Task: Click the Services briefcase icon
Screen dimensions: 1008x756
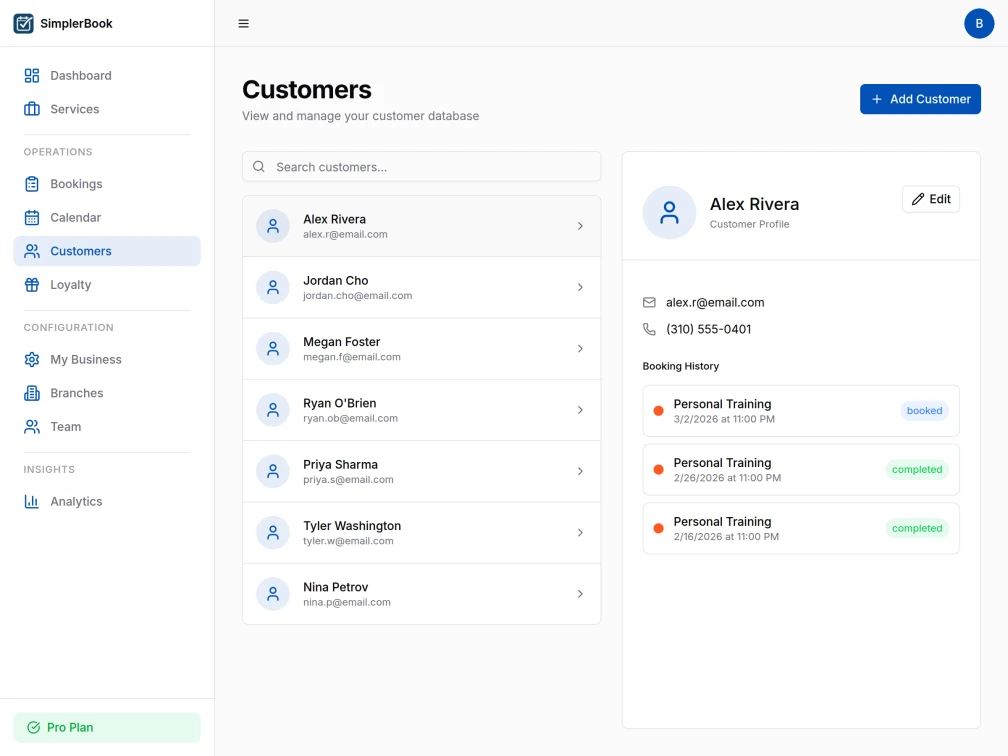Action: click(32, 109)
